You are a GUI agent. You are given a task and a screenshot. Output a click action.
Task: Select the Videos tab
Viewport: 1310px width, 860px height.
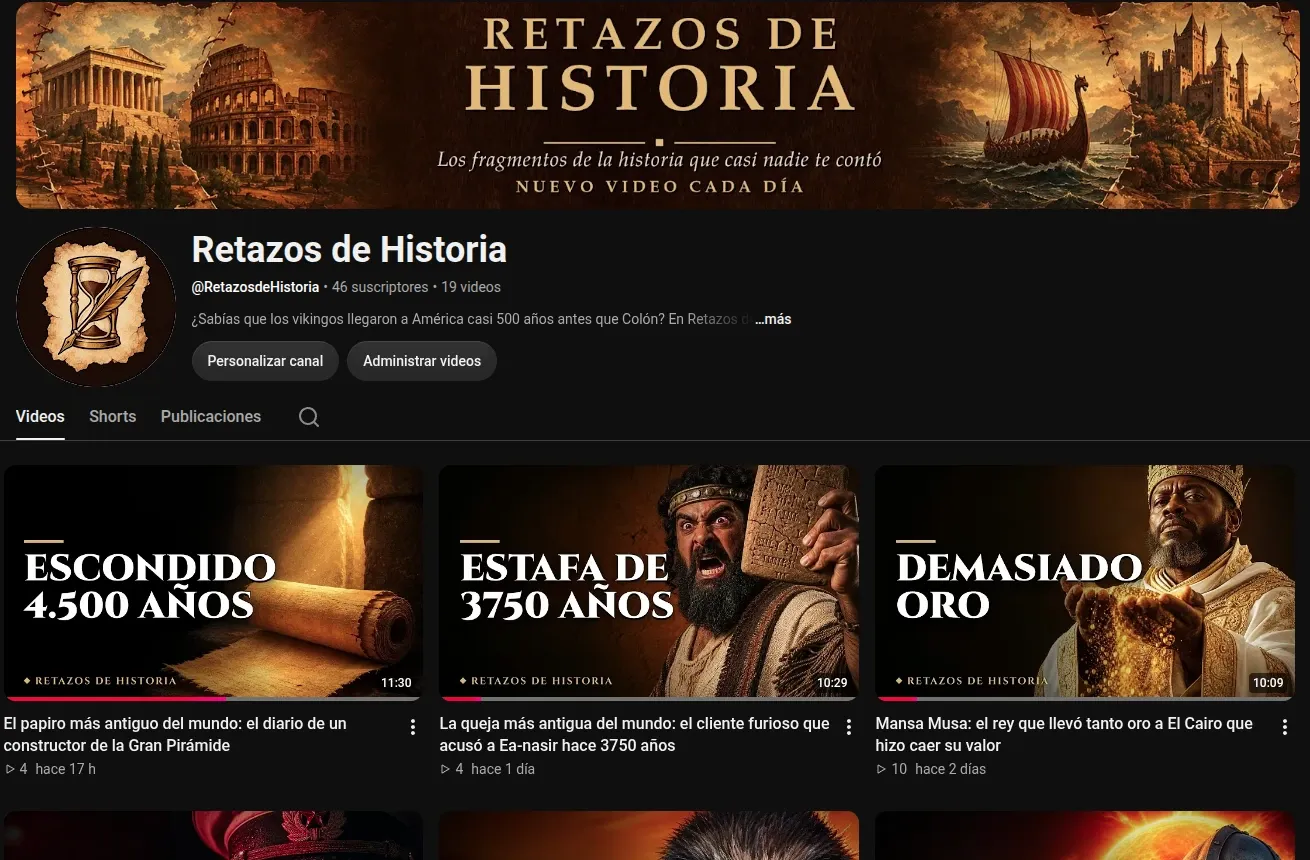40,416
